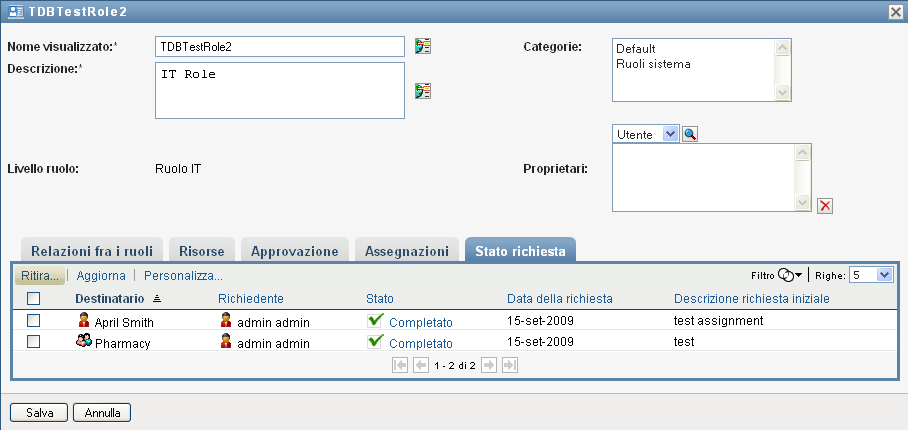Screen dimensions: 908x430
Task: Click localization icon beside Nome visualizzato field
Action: [423, 46]
